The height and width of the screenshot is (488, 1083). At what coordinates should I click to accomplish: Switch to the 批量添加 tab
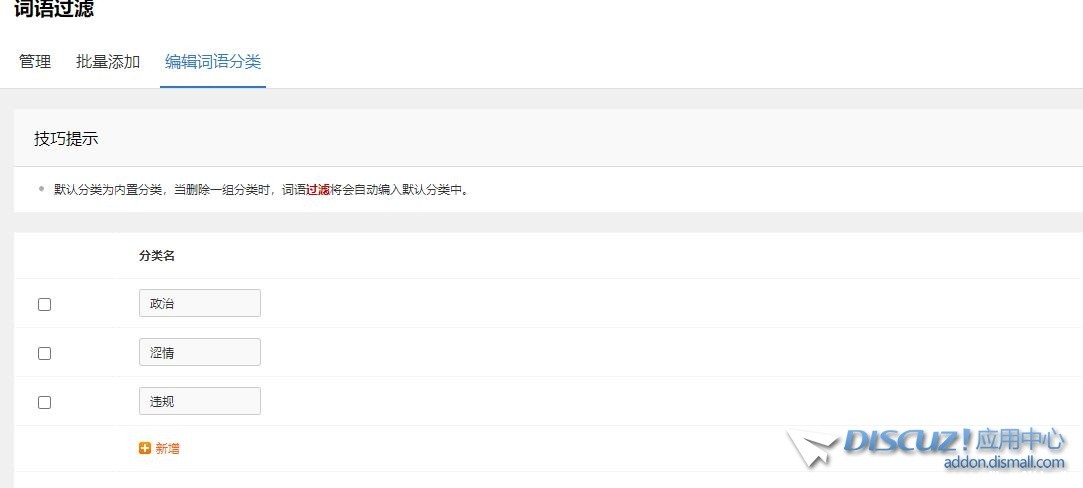coord(108,61)
